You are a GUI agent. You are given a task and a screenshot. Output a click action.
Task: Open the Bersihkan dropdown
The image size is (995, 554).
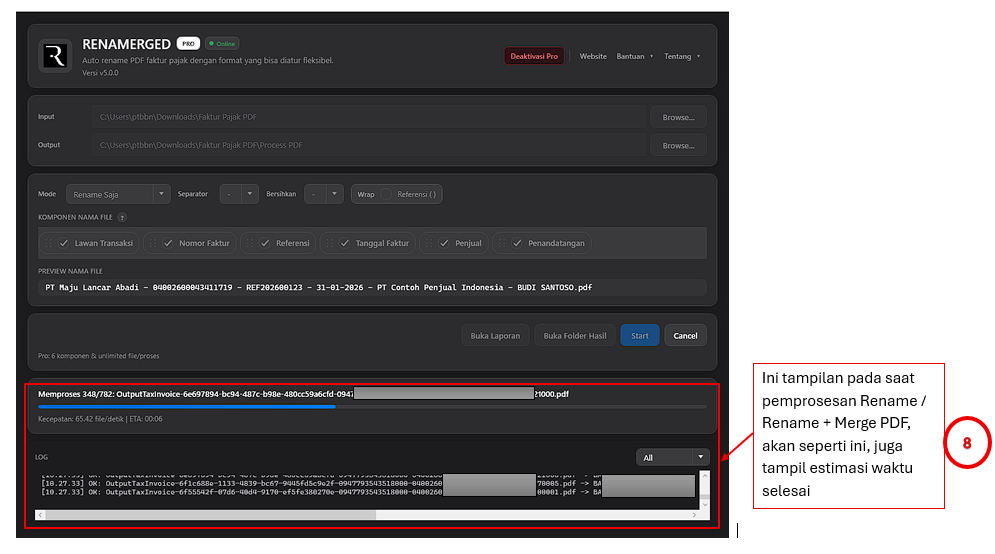point(324,194)
